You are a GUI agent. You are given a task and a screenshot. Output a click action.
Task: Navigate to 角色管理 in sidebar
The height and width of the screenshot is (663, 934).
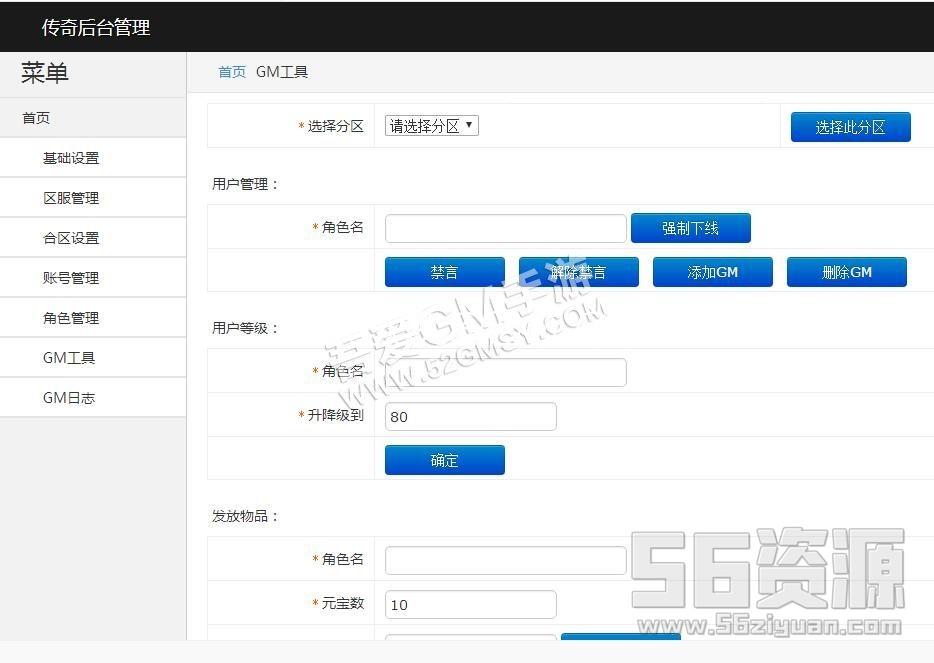[71, 318]
